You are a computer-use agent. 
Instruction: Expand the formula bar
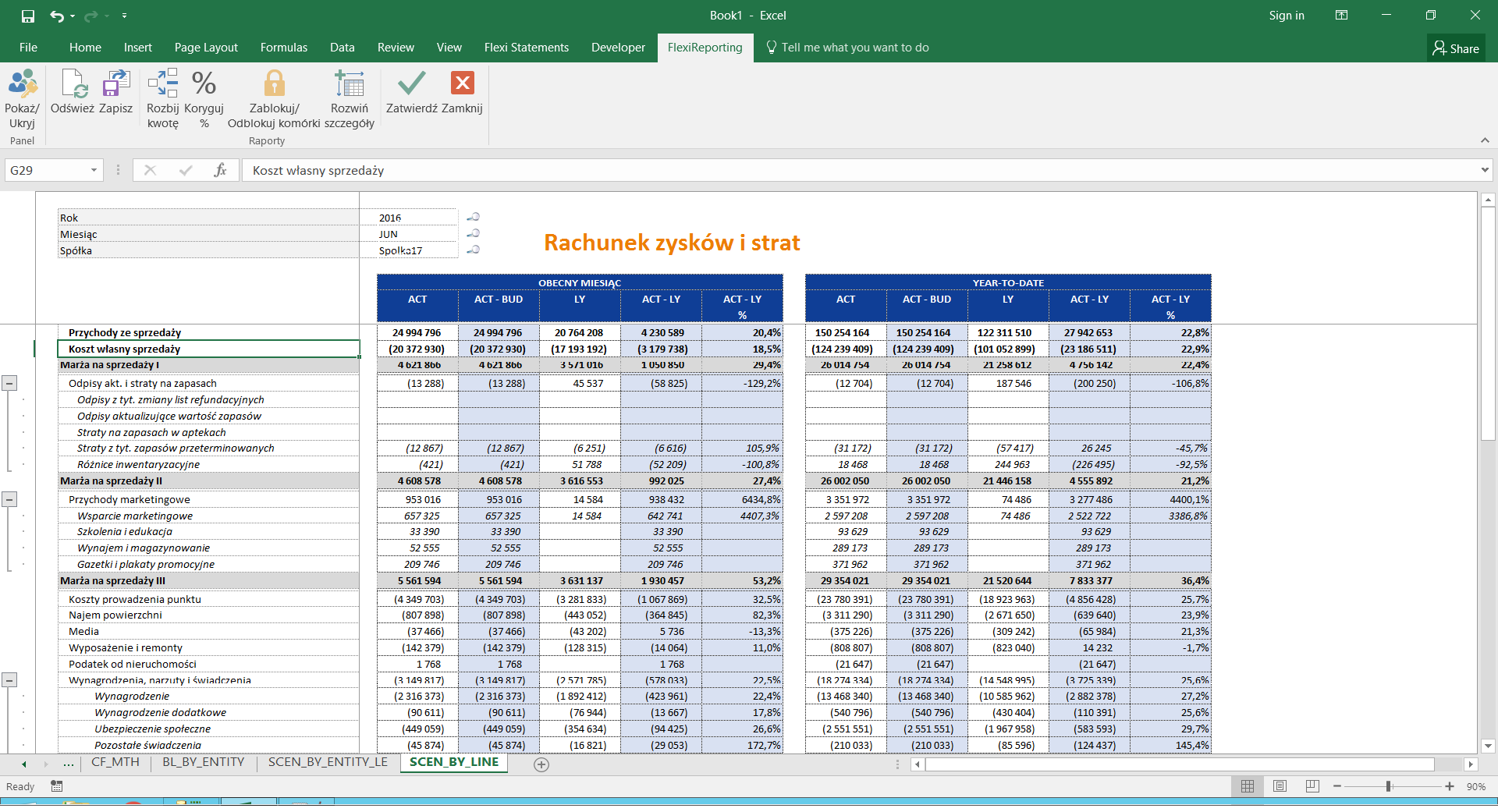click(x=1484, y=170)
